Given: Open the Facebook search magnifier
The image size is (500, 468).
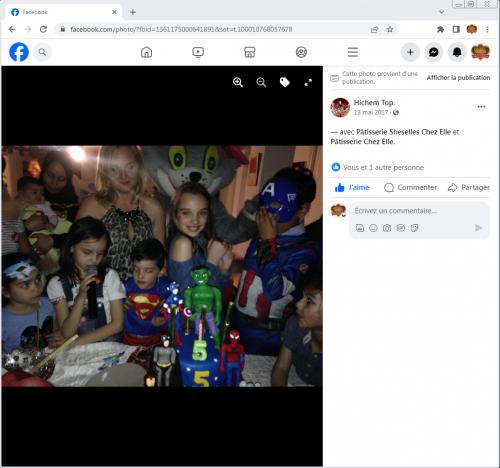Looking at the screenshot, I should (x=42, y=52).
